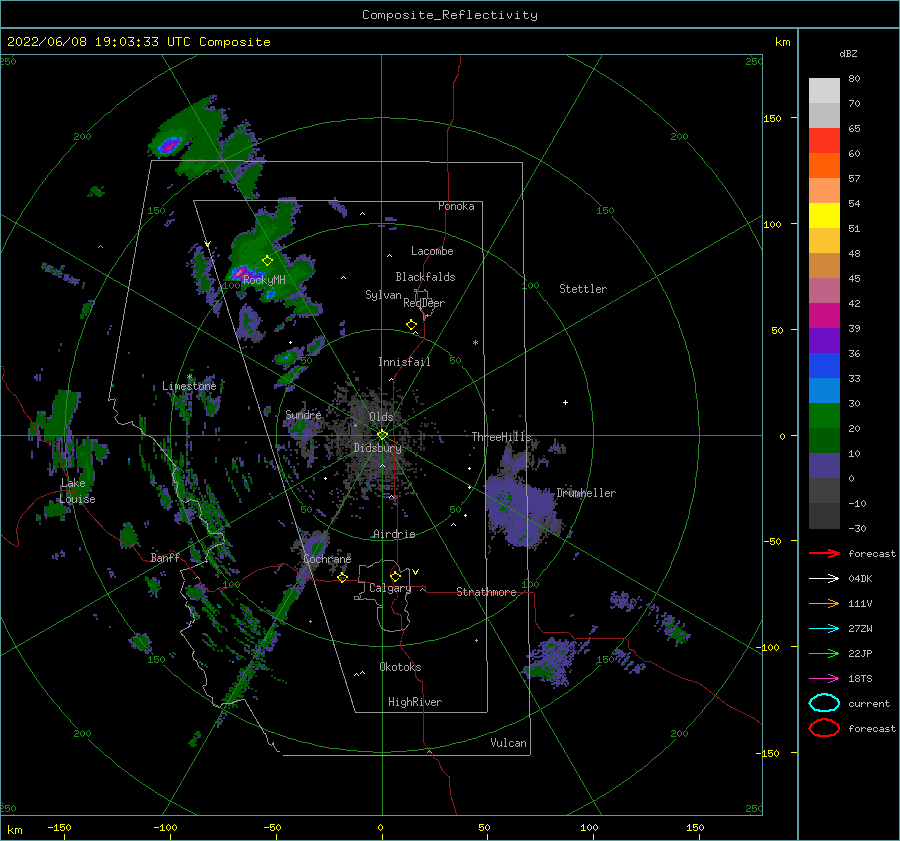This screenshot has height=841, width=900.
Task: Click the Lacombe label
Action: (432, 251)
